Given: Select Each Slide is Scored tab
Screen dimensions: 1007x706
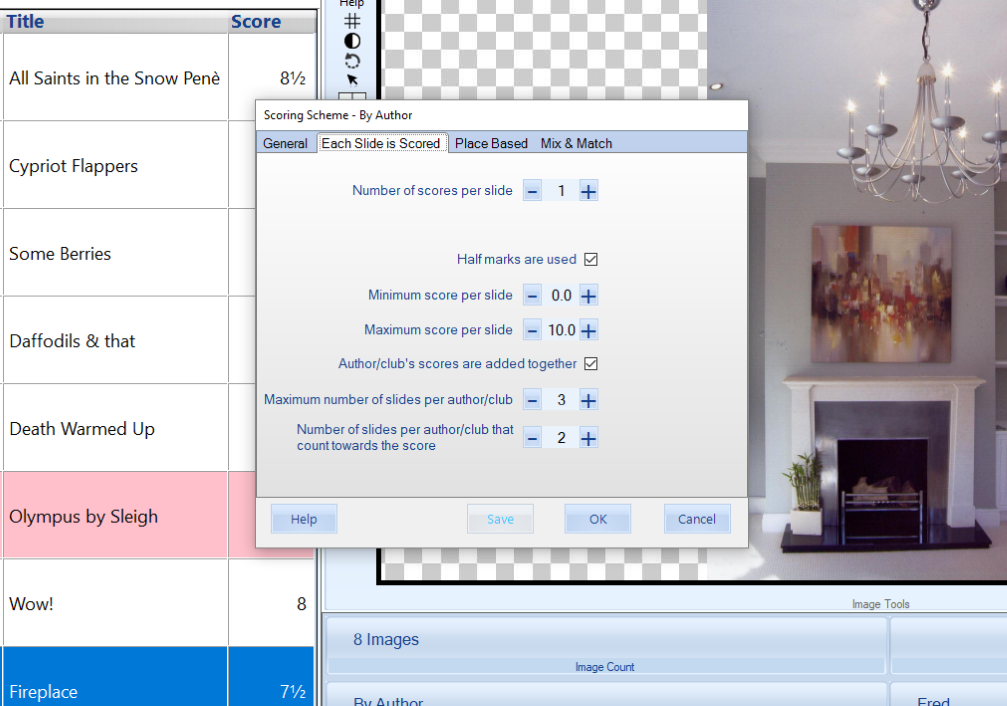Looking at the screenshot, I should click(x=381, y=143).
